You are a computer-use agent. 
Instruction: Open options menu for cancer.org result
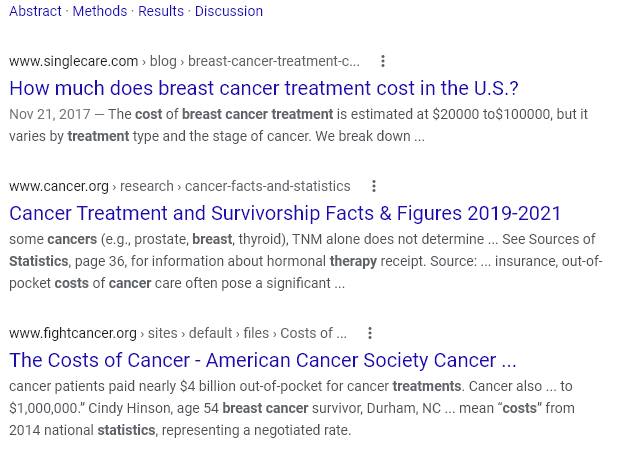point(373,186)
